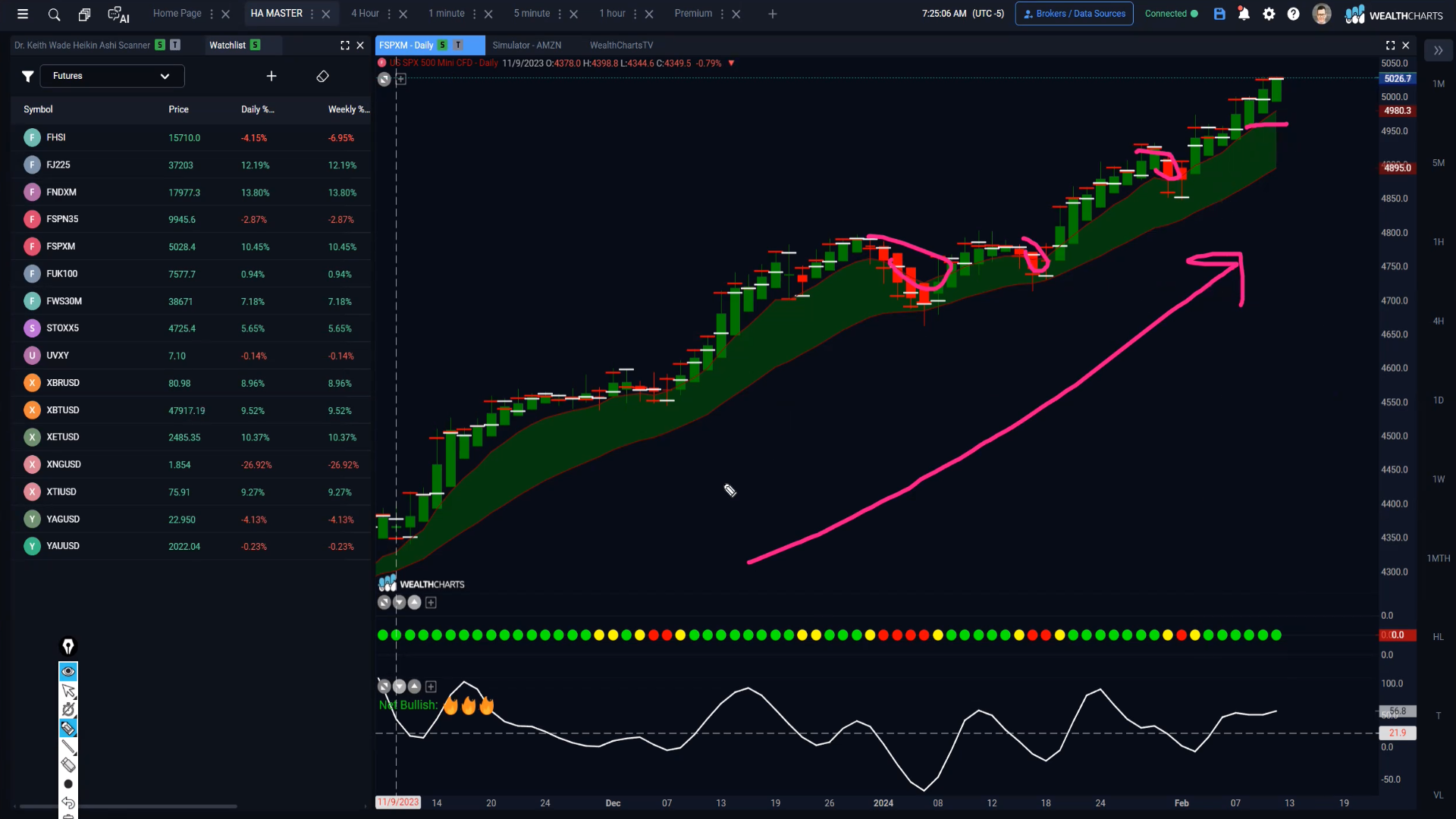Image resolution: width=1456 pixels, height=819 pixels.
Task: Open the annotation pen nib button
Action: 68,646
